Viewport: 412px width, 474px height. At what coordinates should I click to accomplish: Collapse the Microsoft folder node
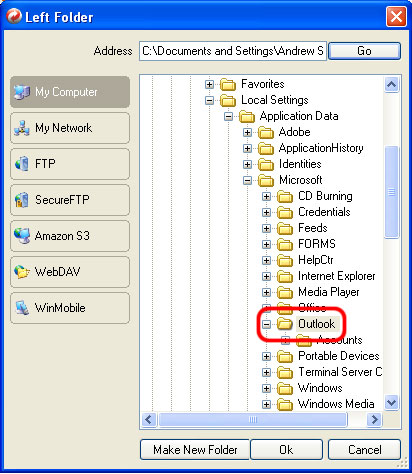(247, 180)
